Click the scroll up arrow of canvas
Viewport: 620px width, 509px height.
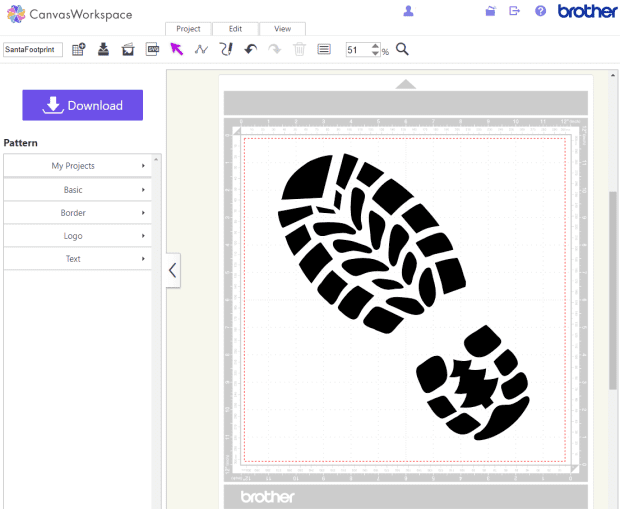coord(612,75)
